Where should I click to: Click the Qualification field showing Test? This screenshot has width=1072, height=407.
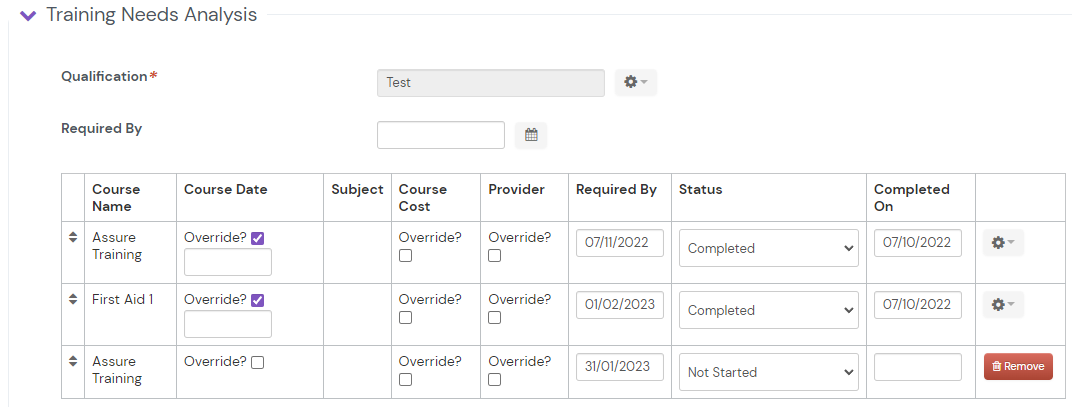point(490,83)
